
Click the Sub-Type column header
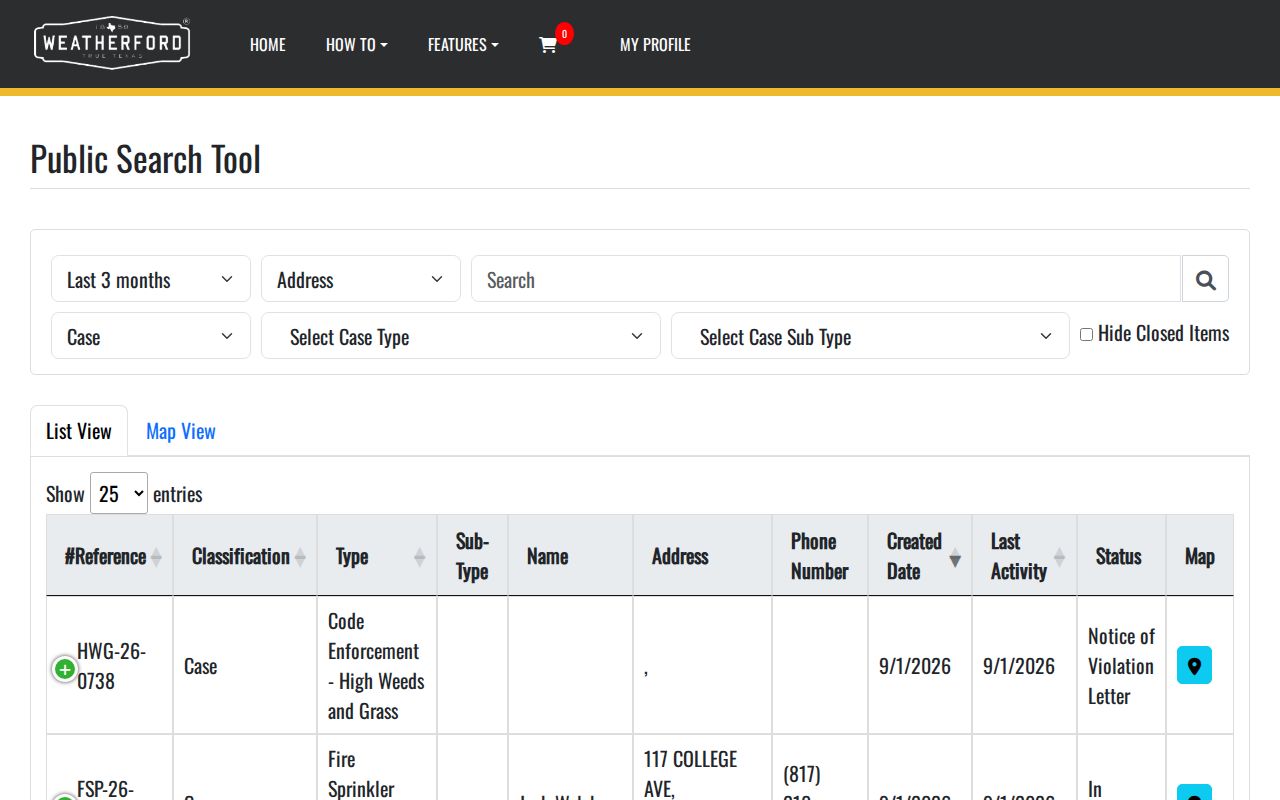click(x=472, y=556)
